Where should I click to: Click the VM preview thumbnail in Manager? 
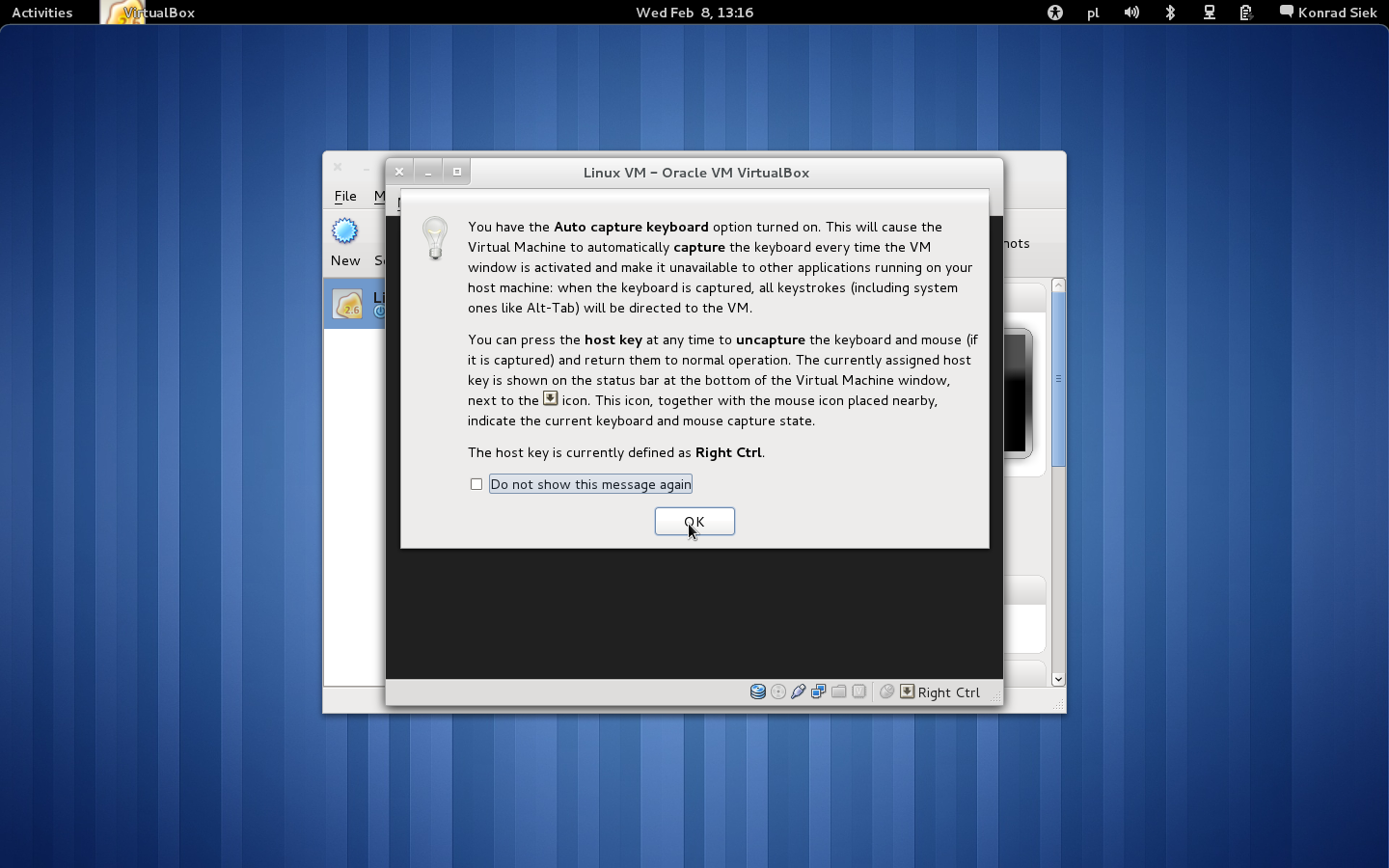point(1019,393)
